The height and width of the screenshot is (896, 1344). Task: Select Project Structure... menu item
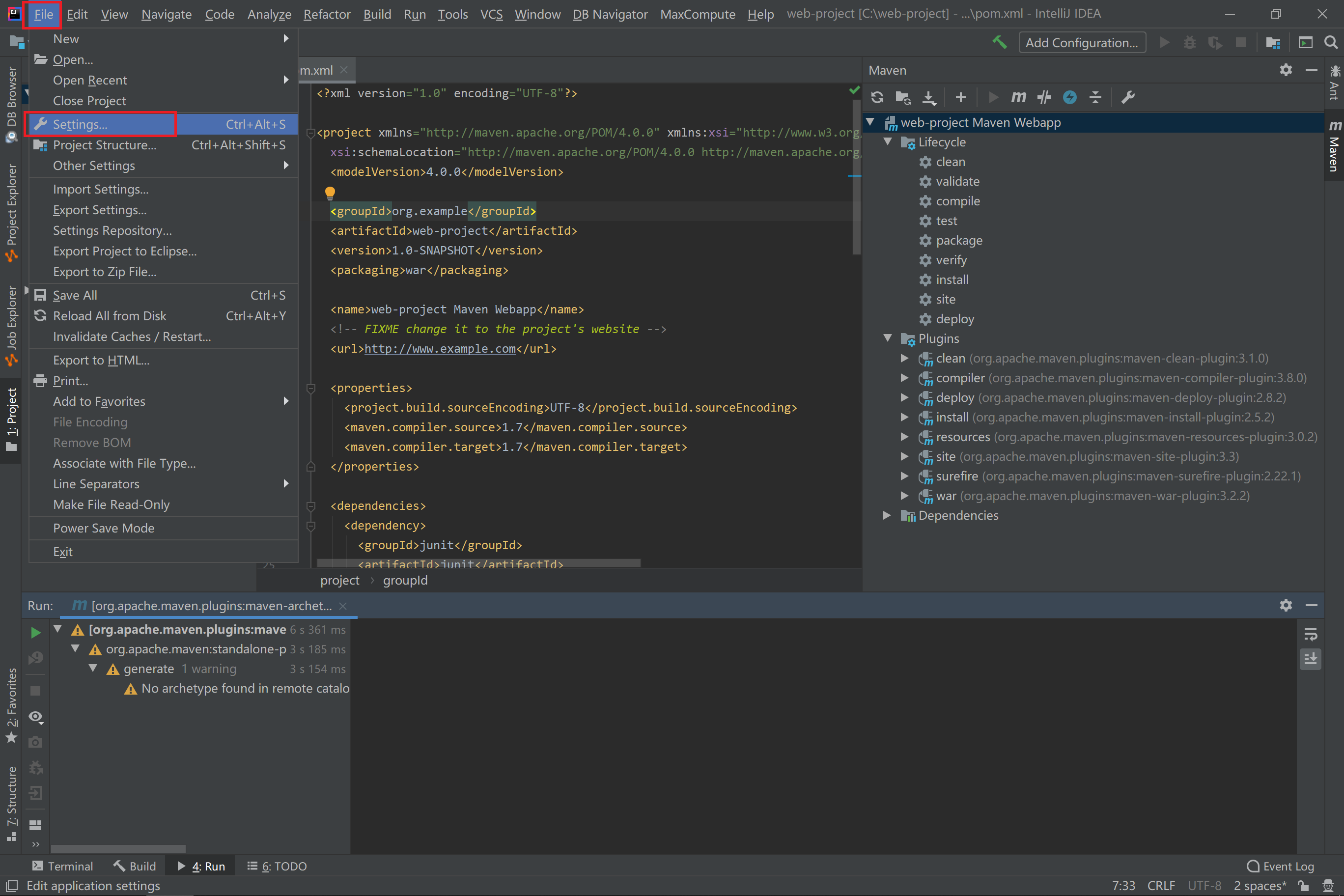click(x=105, y=145)
